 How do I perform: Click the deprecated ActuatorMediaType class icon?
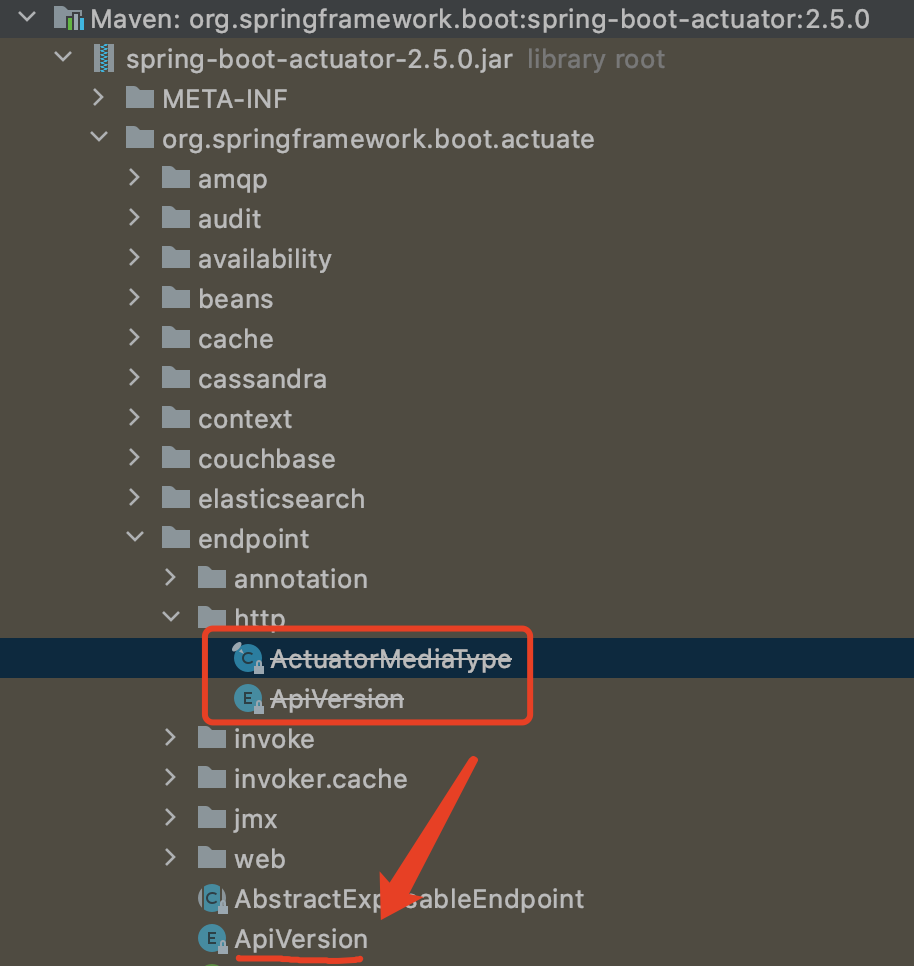pos(248,658)
